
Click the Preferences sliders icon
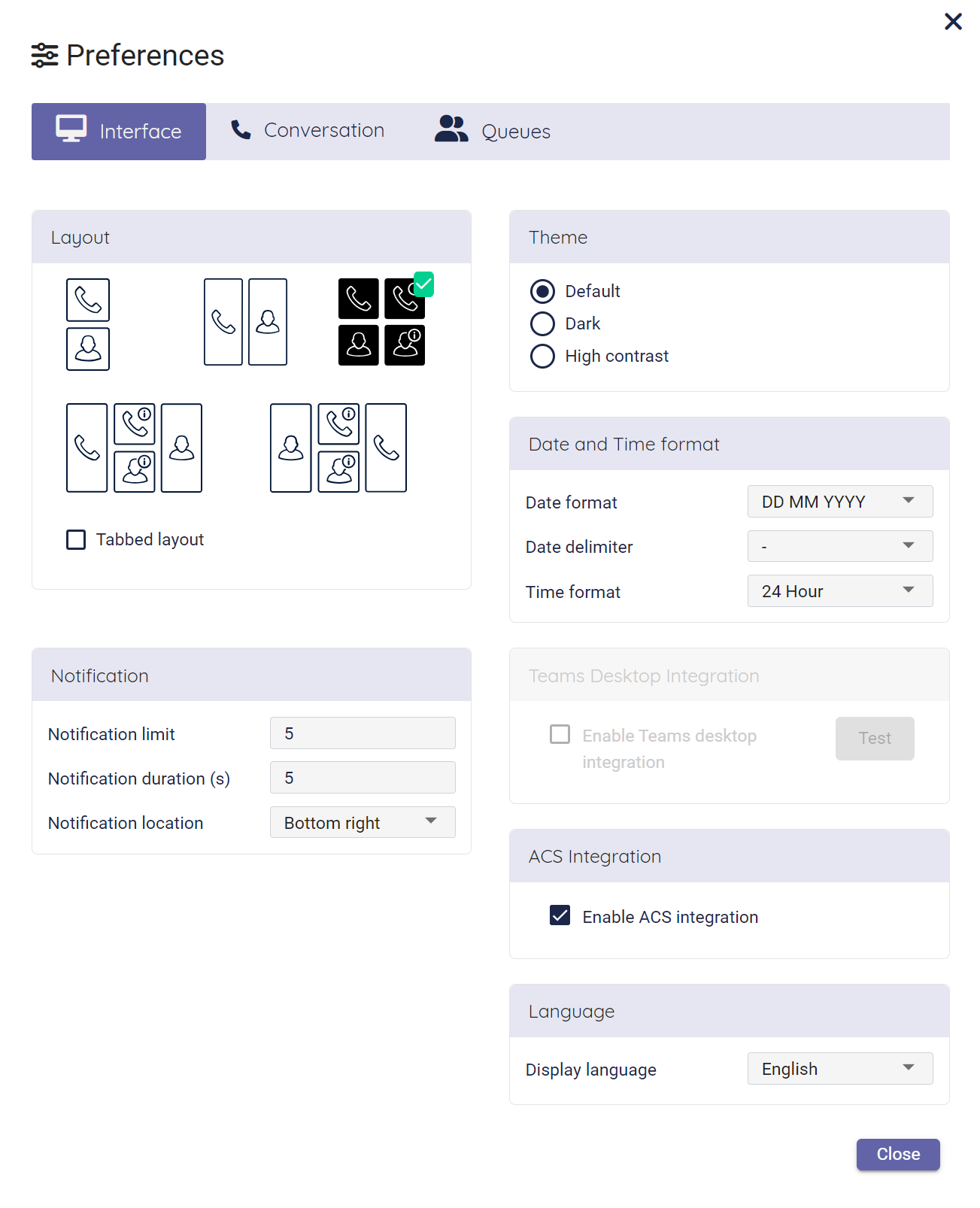(44, 56)
